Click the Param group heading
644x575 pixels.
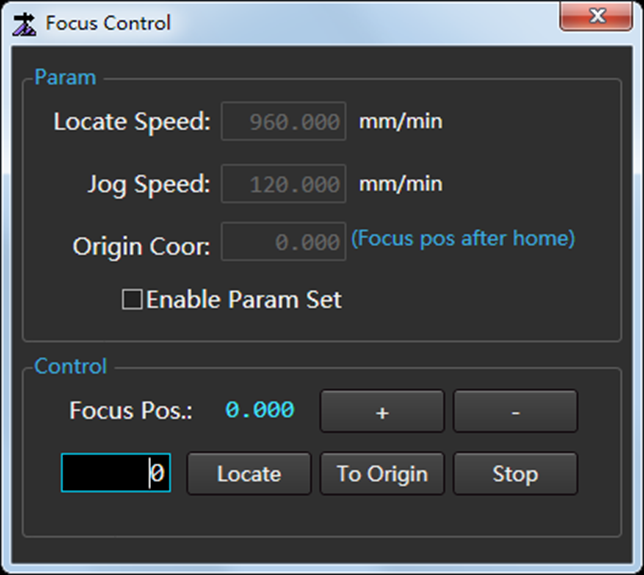coord(65,77)
